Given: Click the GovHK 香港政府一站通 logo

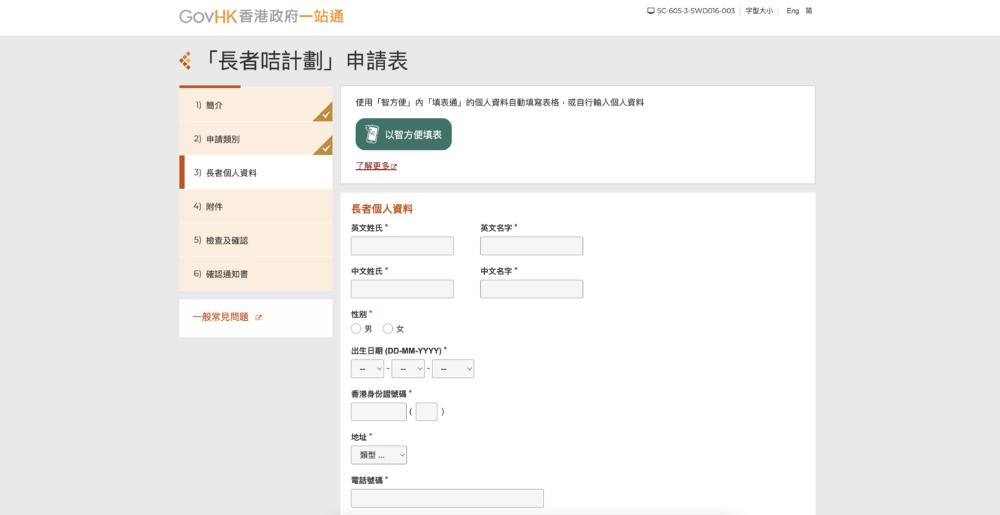Looking at the screenshot, I should tap(261, 17).
